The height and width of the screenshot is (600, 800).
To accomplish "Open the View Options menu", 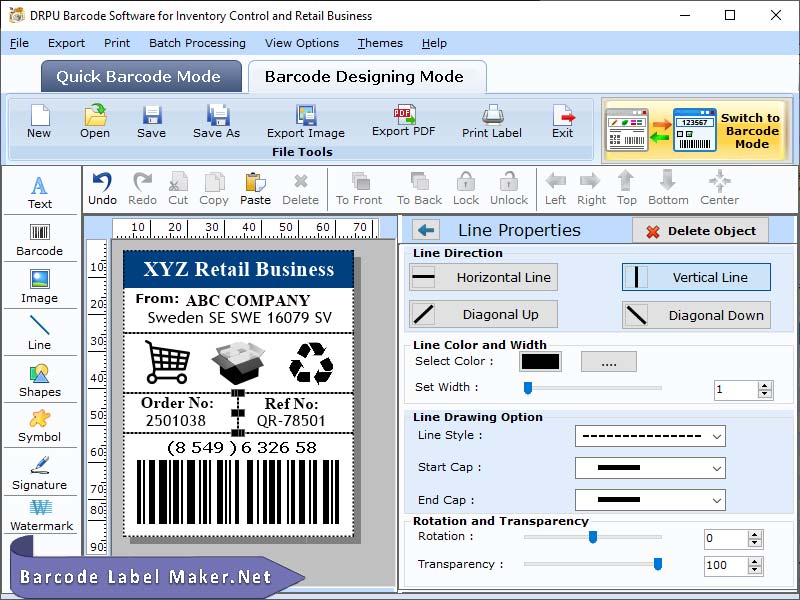I will pyautogui.click(x=302, y=43).
